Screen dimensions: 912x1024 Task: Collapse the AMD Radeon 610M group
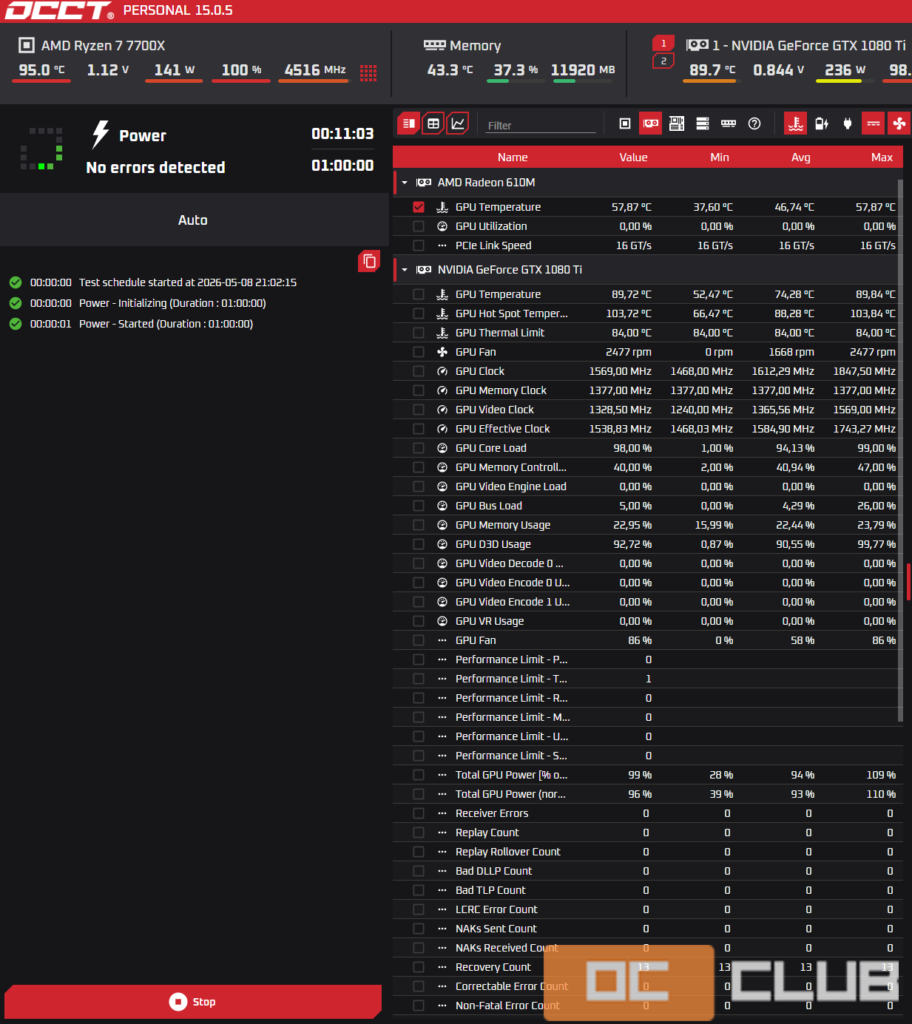tap(405, 182)
